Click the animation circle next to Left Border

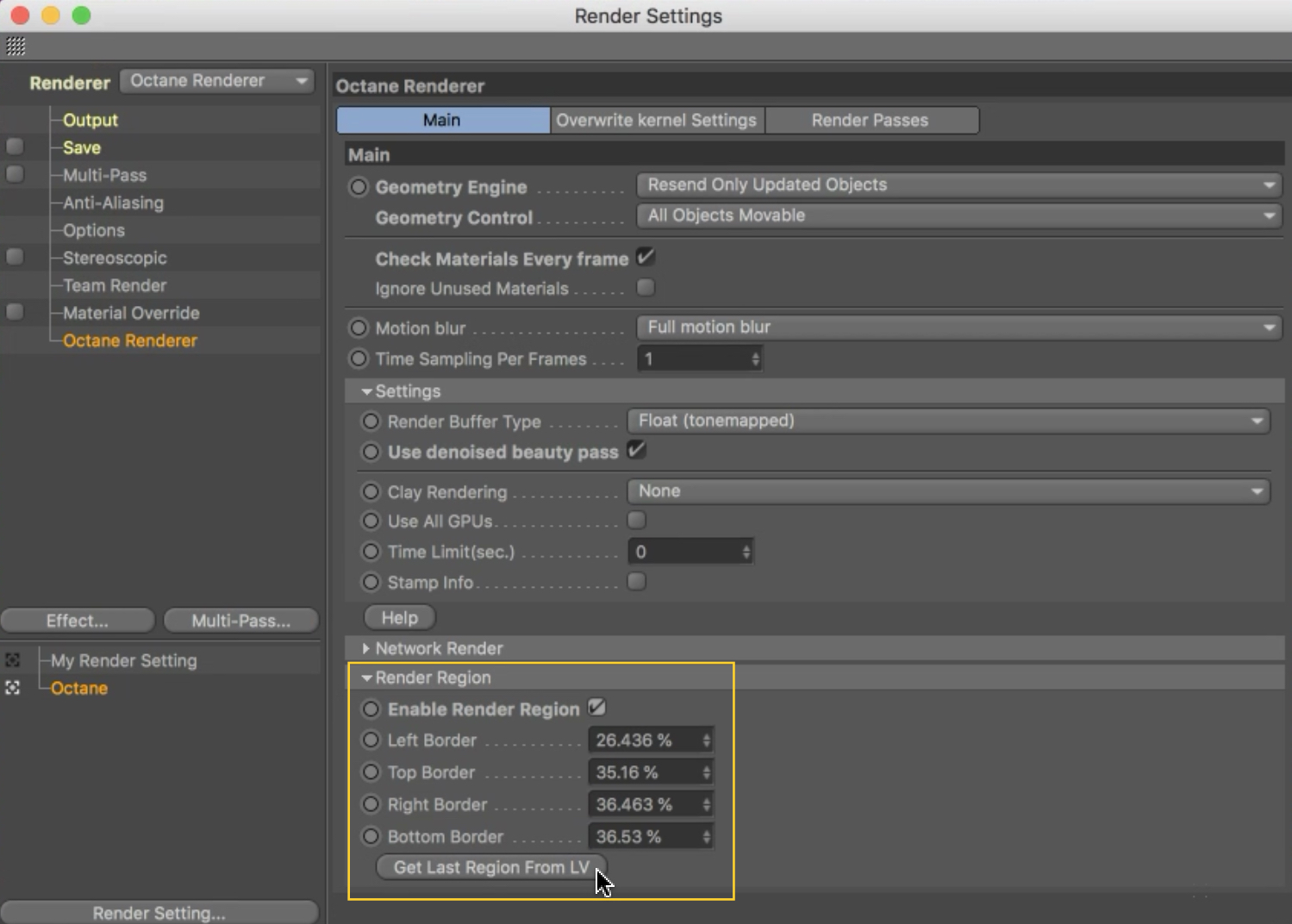point(371,740)
